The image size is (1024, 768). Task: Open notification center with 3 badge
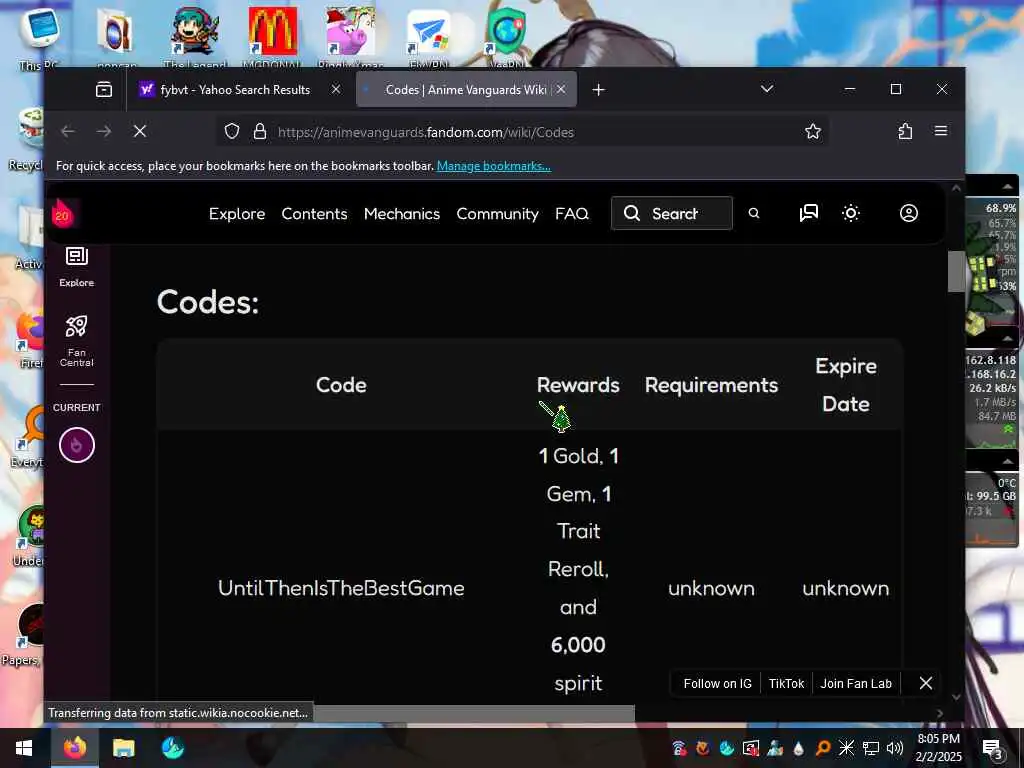[993, 749]
